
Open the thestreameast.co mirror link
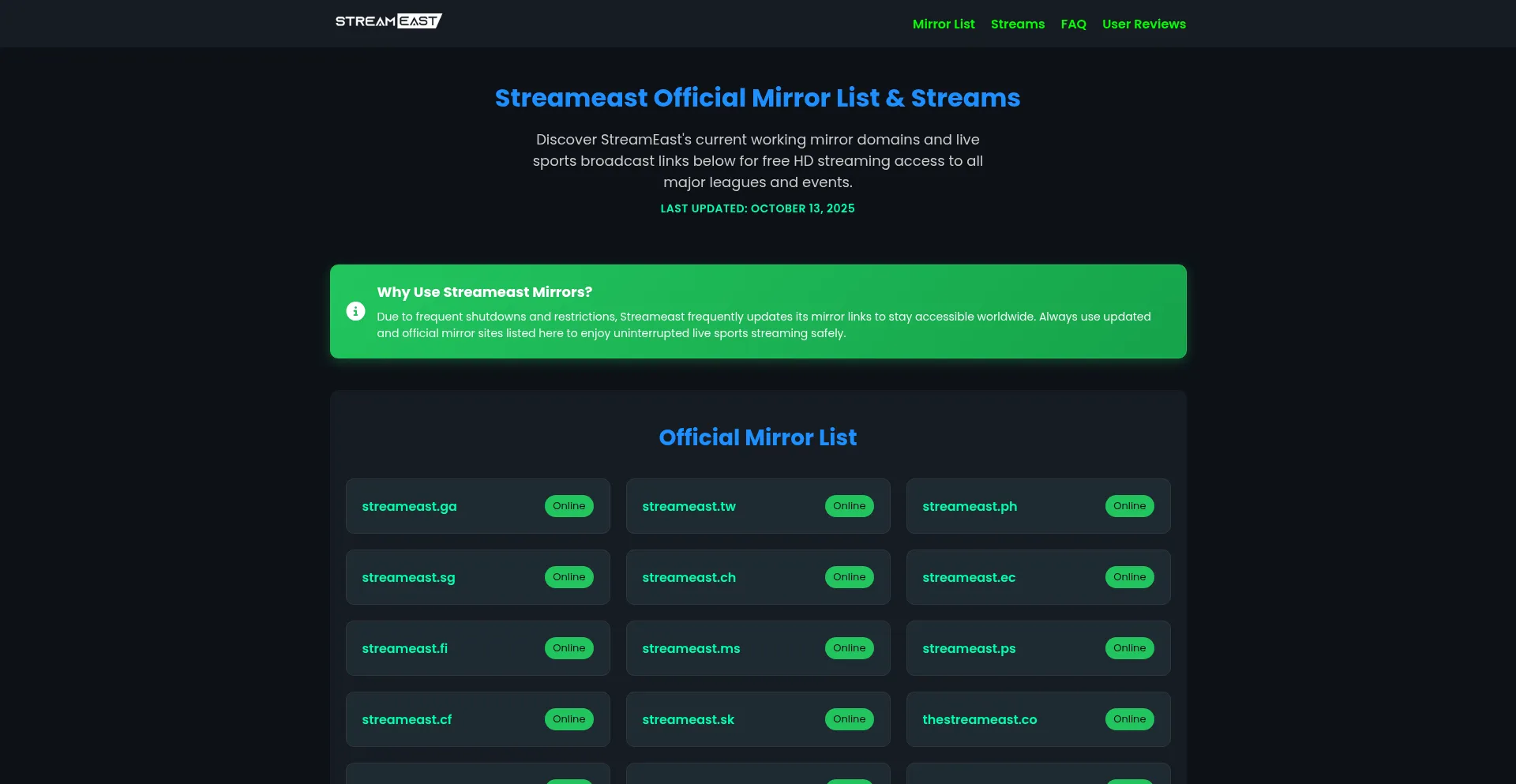coord(979,719)
